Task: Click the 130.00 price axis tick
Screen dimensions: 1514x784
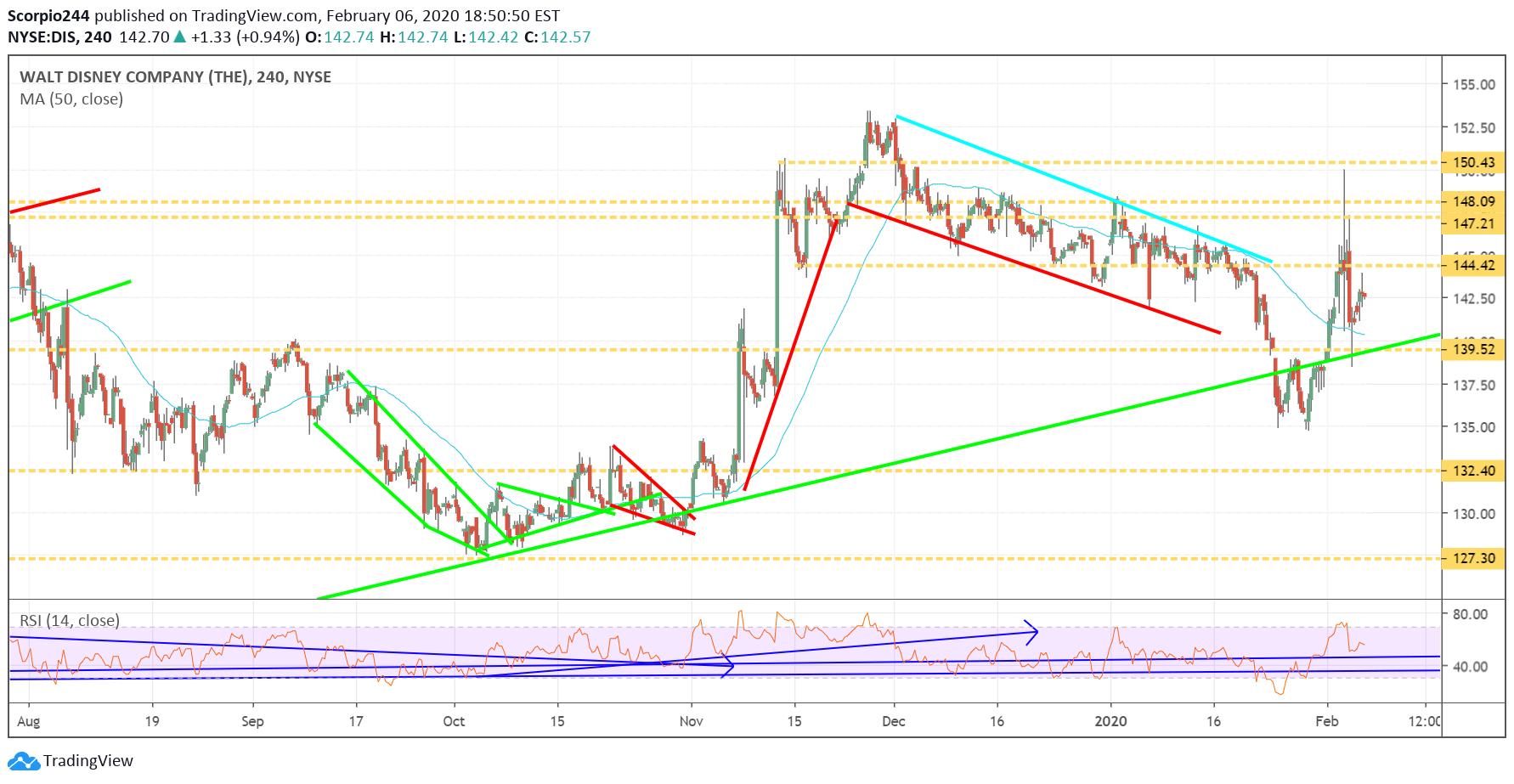Action: (x=1474, y=513)
